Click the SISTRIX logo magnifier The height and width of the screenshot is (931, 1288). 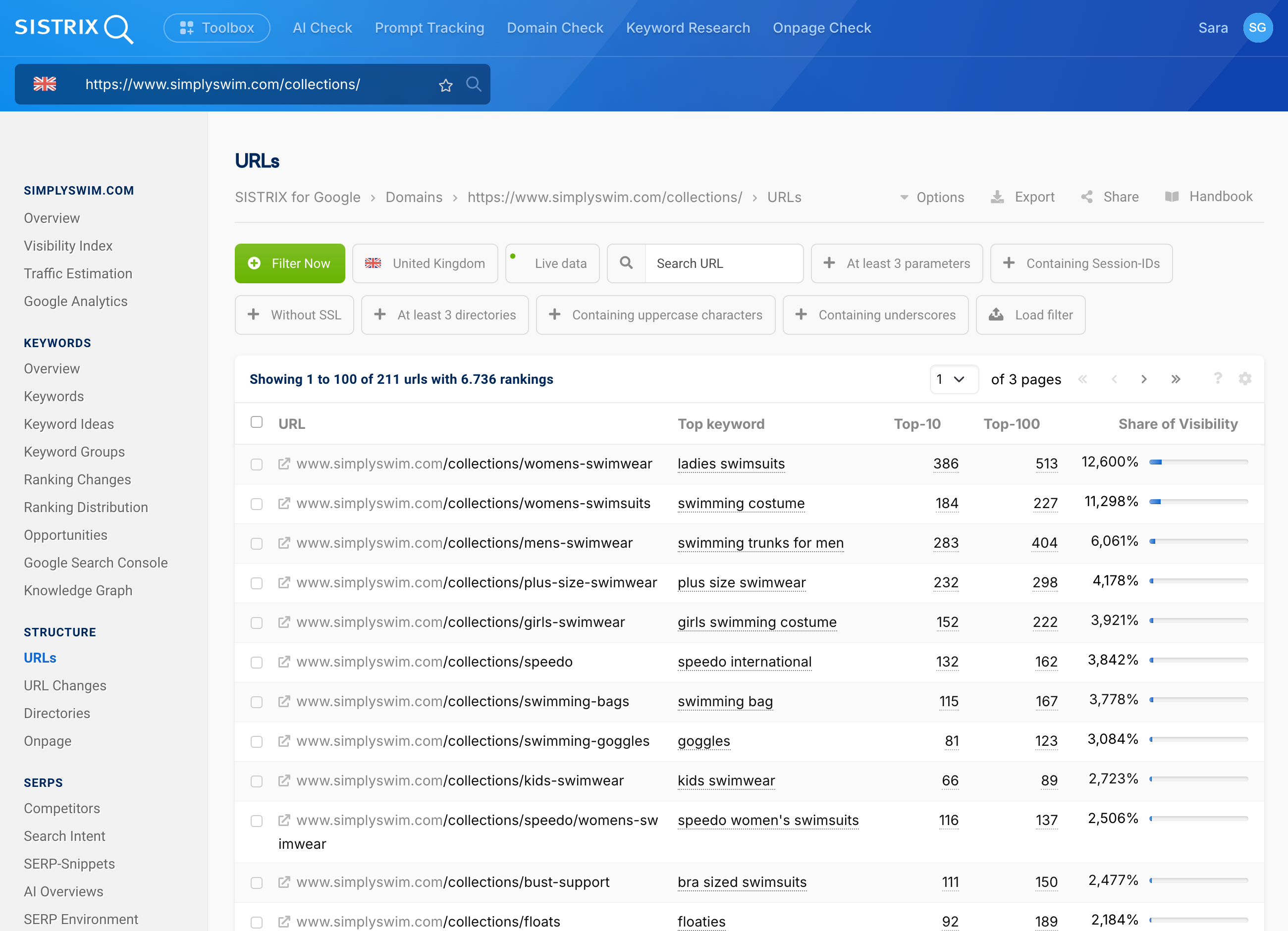119,29
